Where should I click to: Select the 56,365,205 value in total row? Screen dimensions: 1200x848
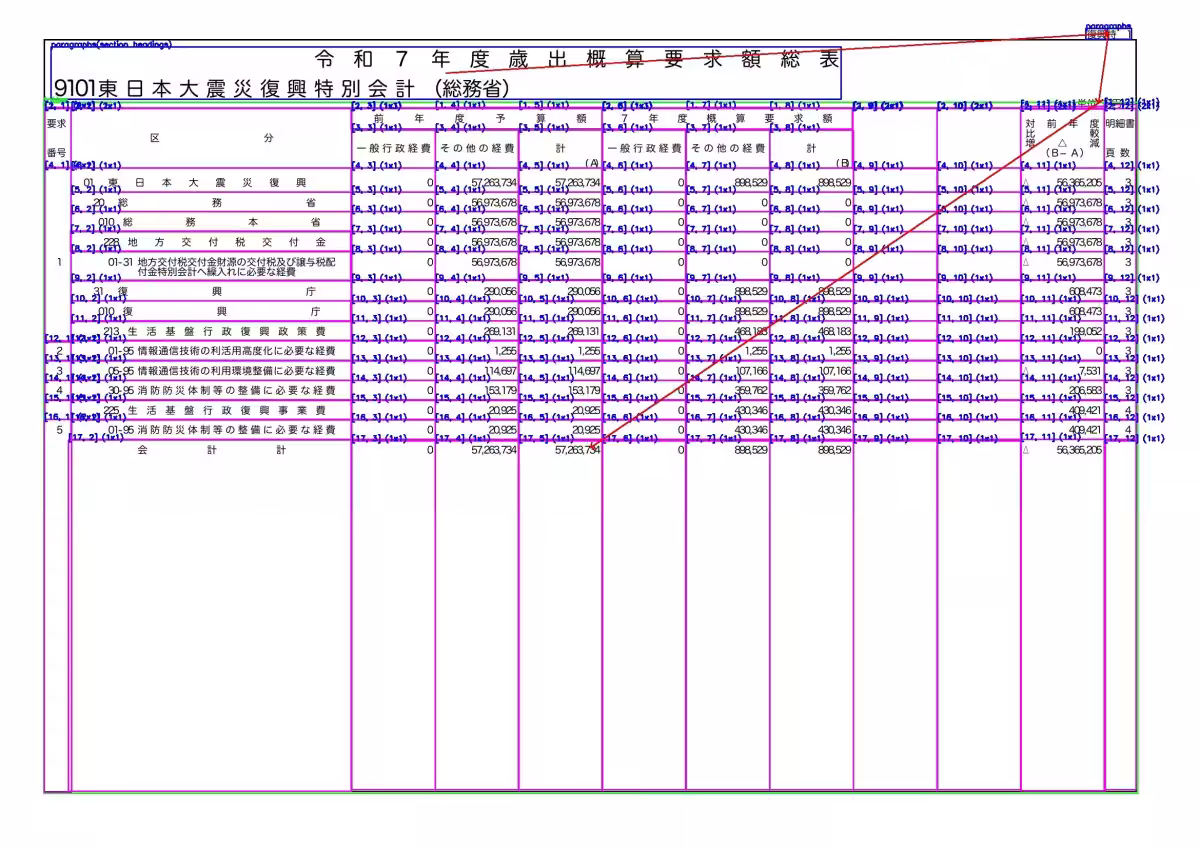[x=1078, y=451]
